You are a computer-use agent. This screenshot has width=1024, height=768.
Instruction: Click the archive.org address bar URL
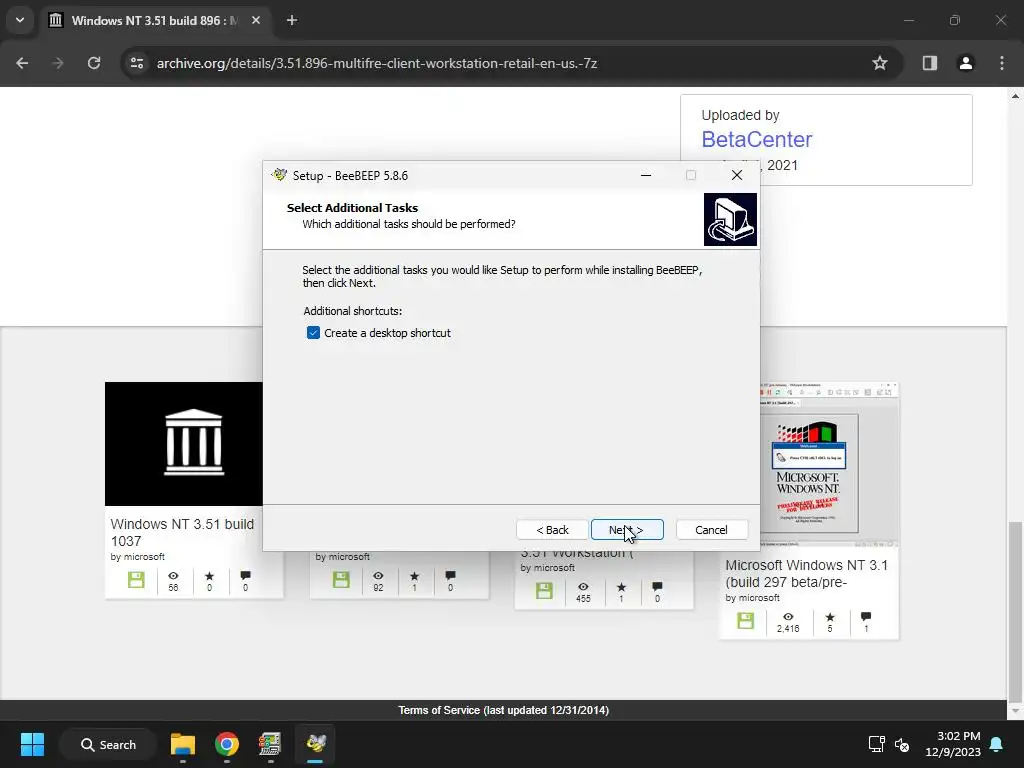click(377, 63)
